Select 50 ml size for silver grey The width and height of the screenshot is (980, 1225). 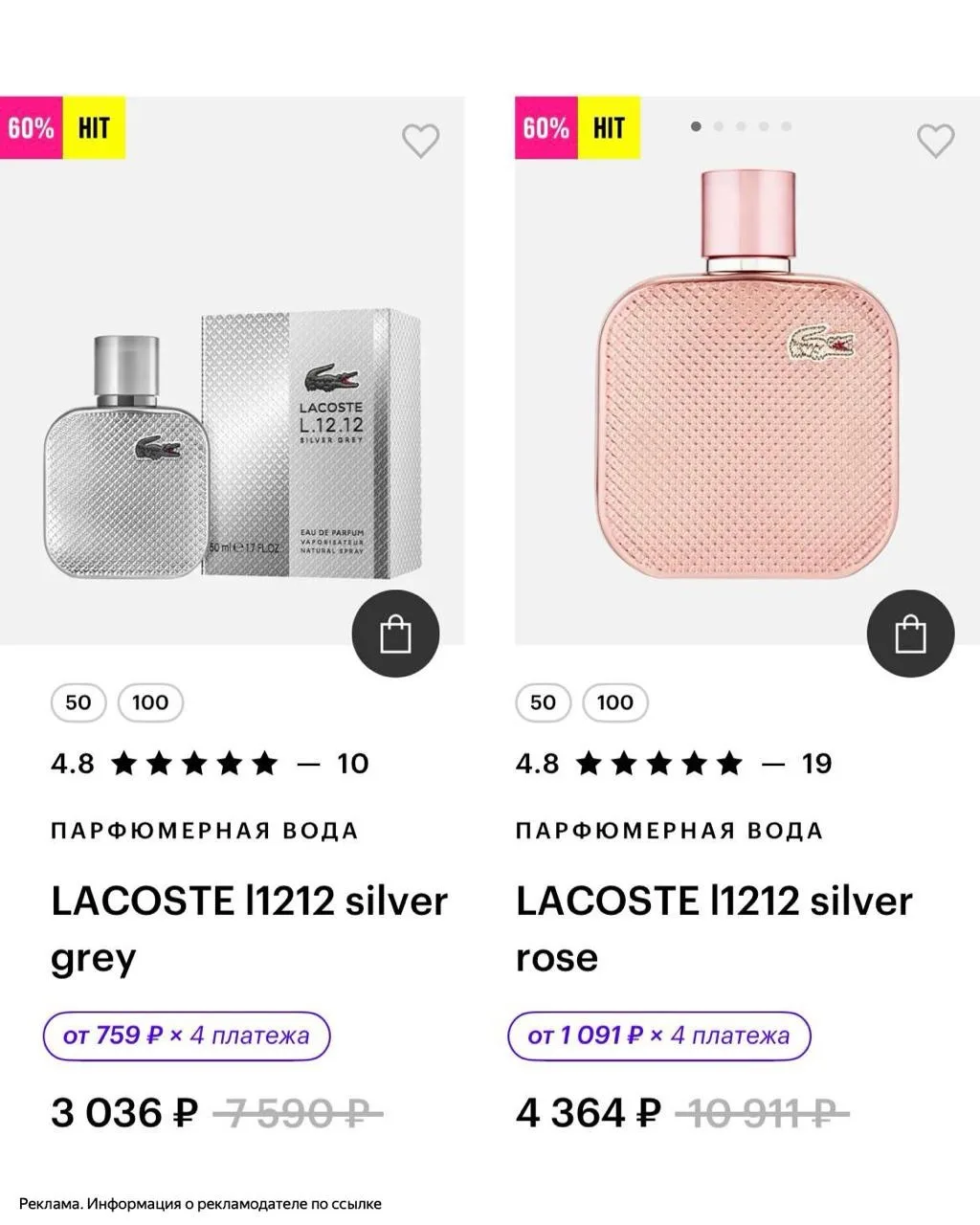(78, 702)
